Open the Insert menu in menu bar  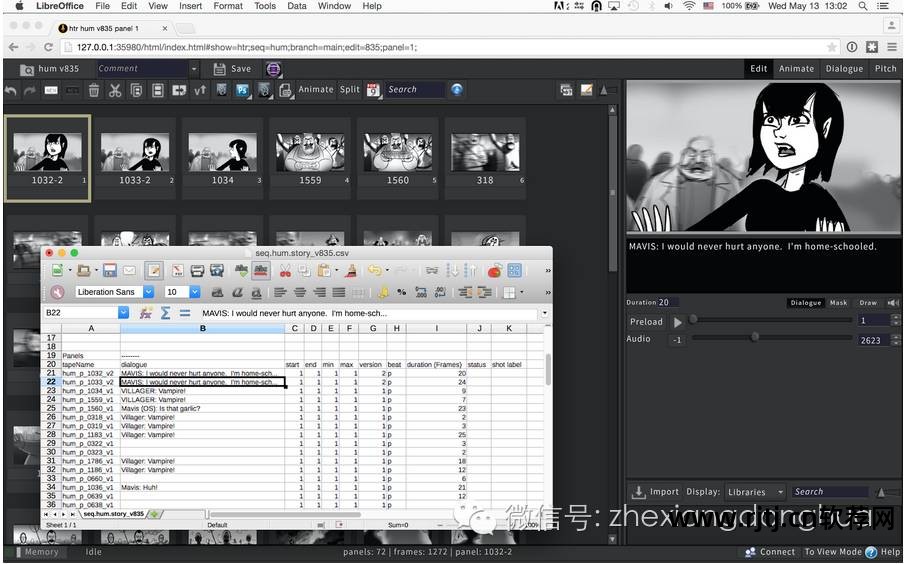[x=190, y=6]
